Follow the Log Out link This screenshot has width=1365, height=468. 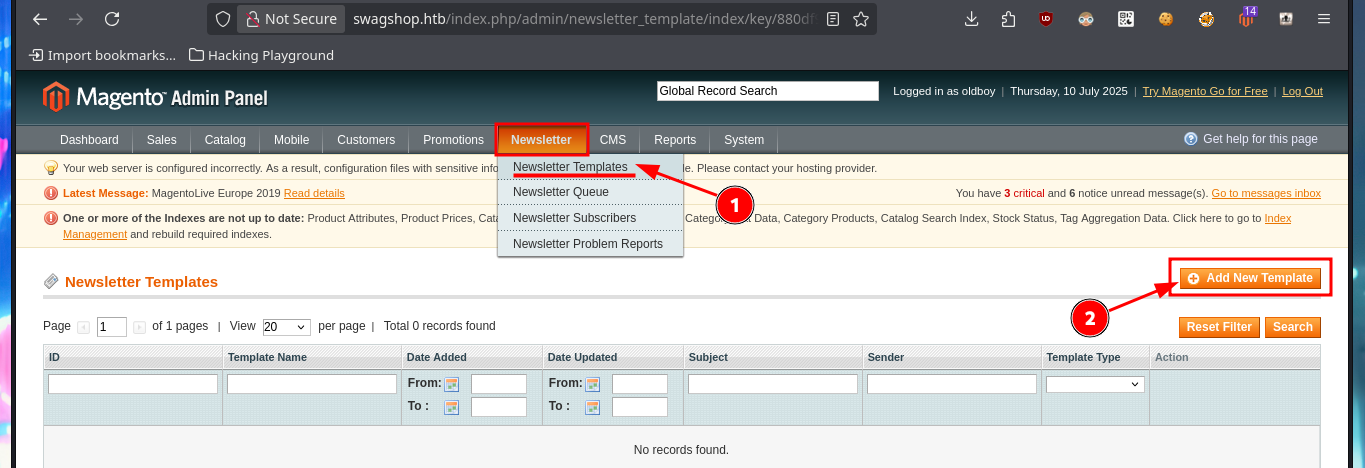point(1302,91)
